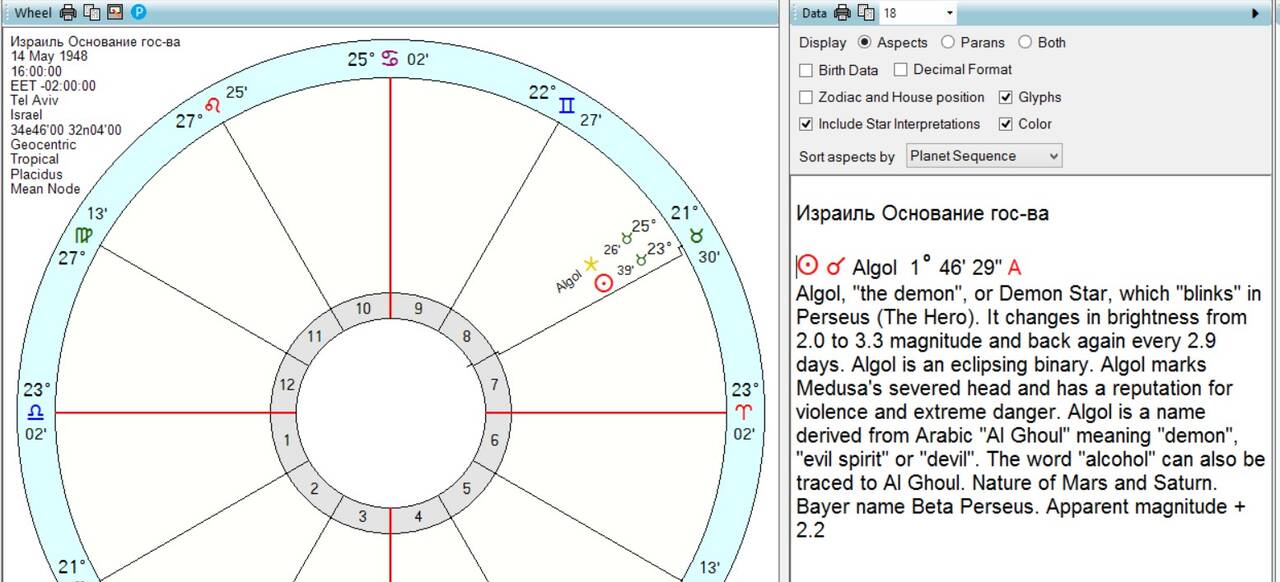1280x582 pixels.
Task: Click the time 16:00:00 text
Action: [38, 71]
